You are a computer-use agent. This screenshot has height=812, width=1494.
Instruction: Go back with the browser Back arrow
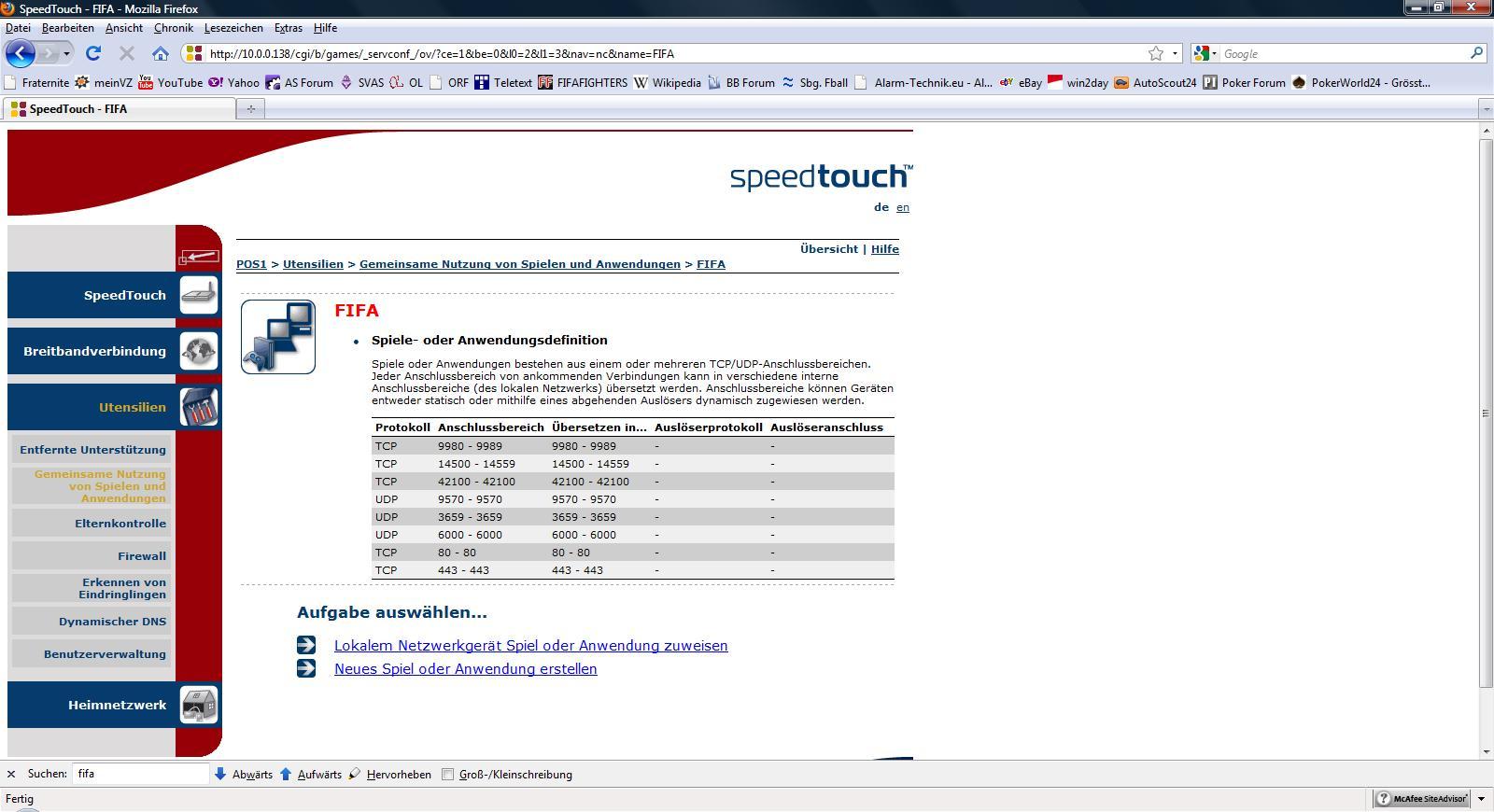pos(21,53)
